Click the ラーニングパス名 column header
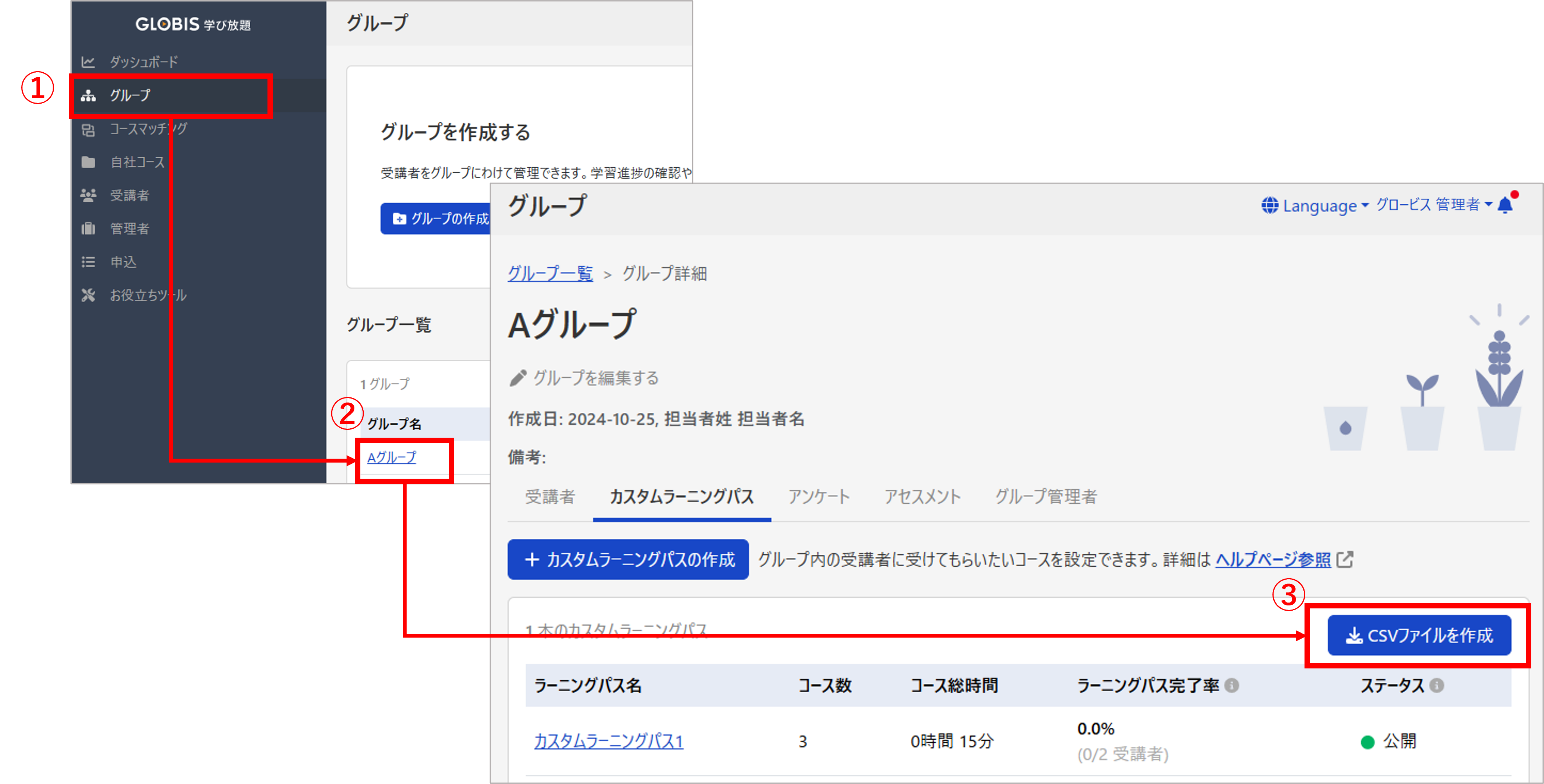 click(588, 685)
